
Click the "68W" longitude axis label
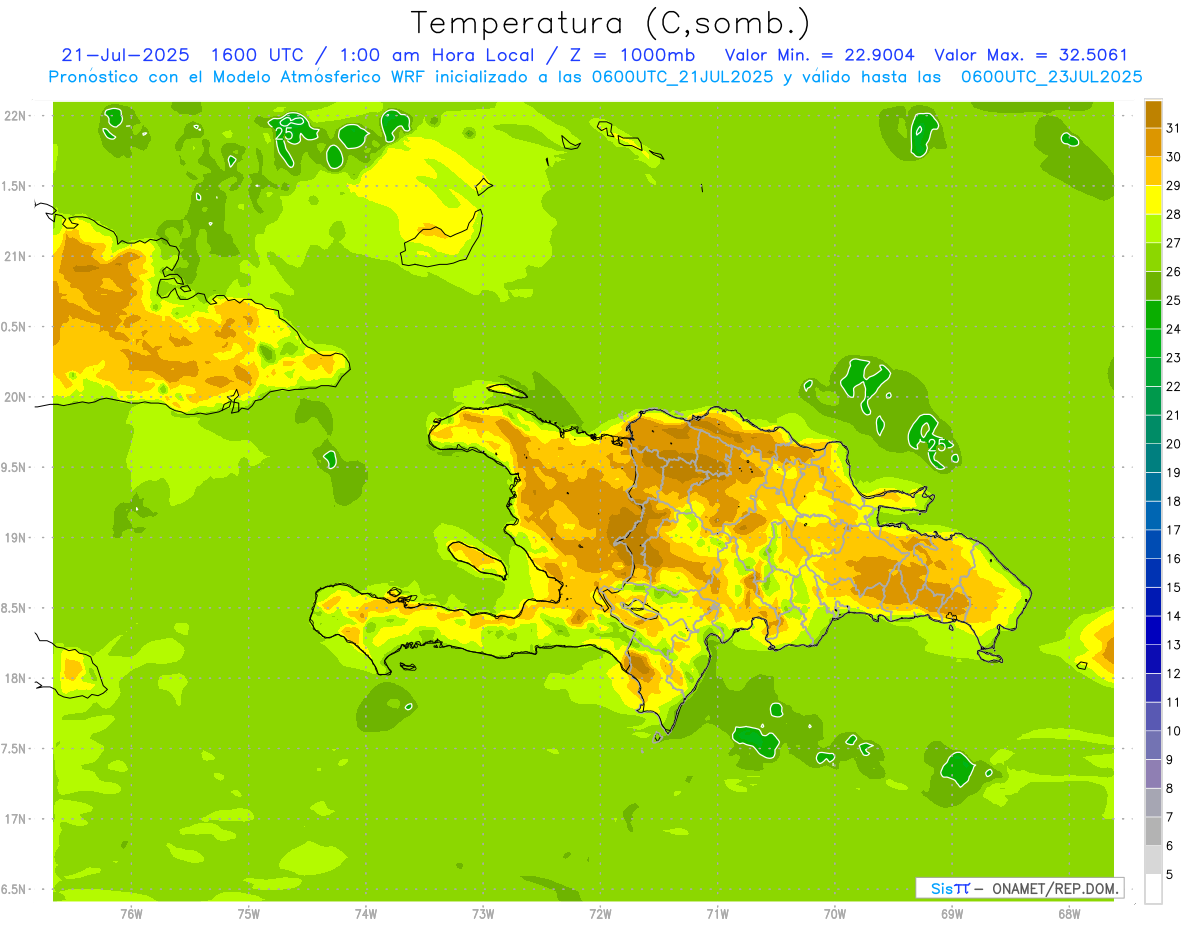pos(1069,913)
